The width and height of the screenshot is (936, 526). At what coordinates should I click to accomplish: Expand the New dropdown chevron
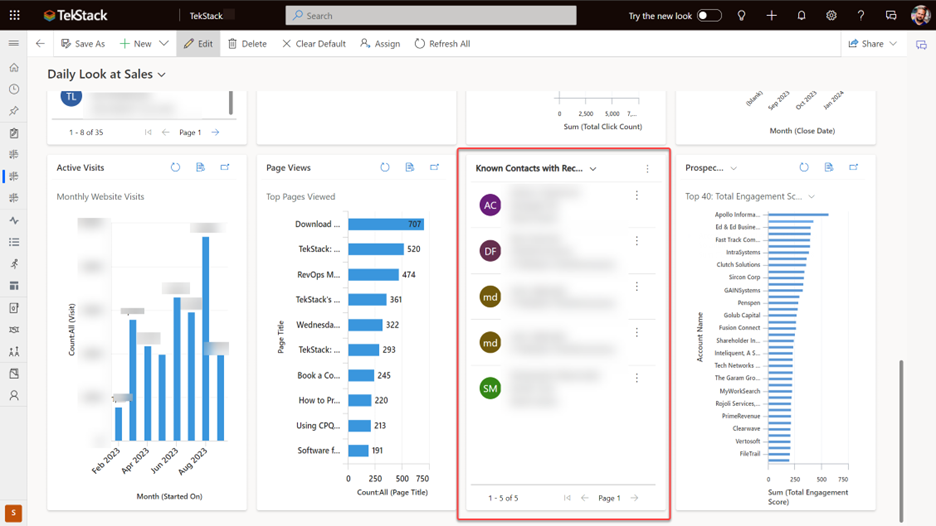[164, 44]
